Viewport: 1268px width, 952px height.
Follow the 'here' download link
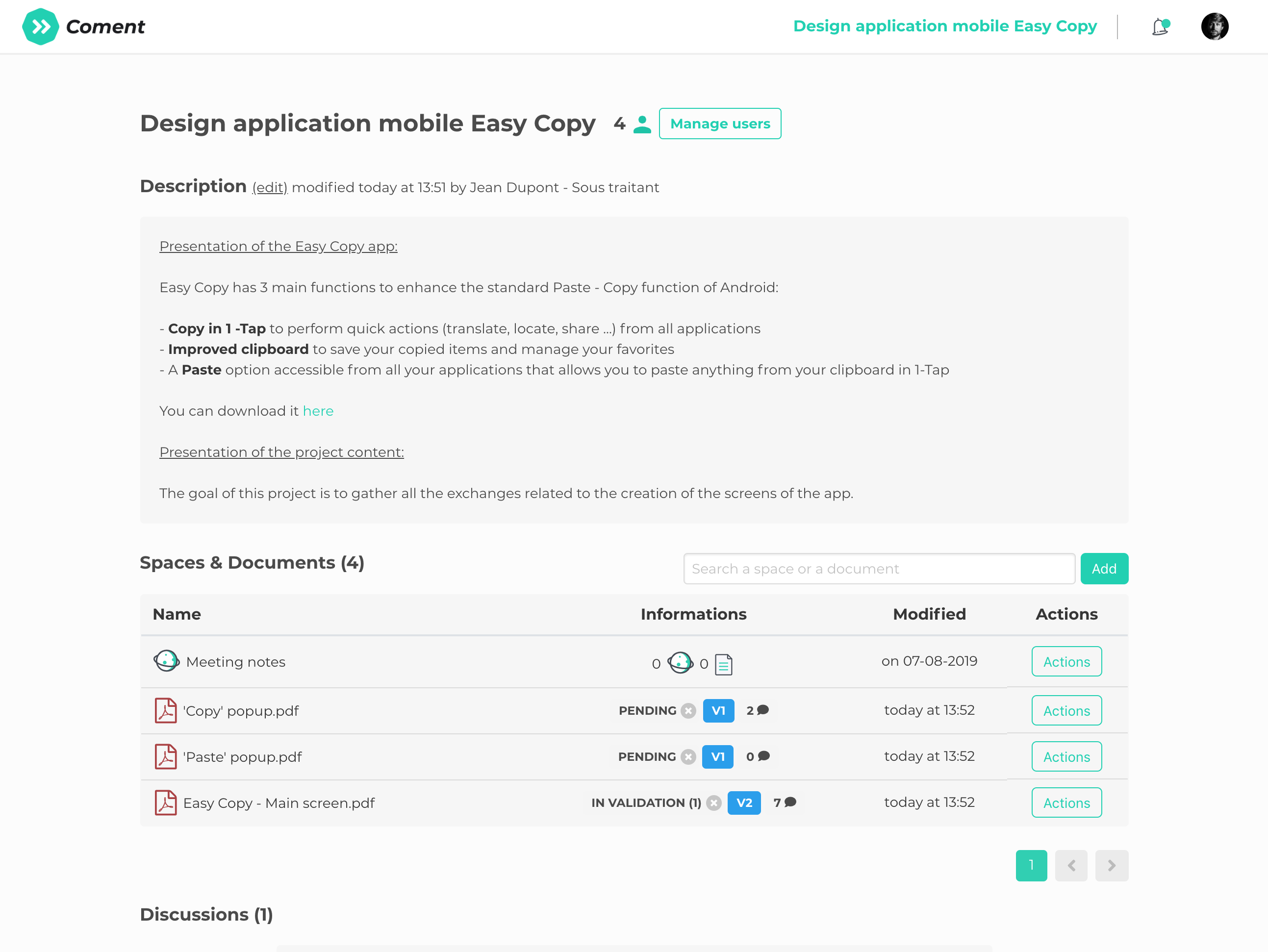[318, 411]
